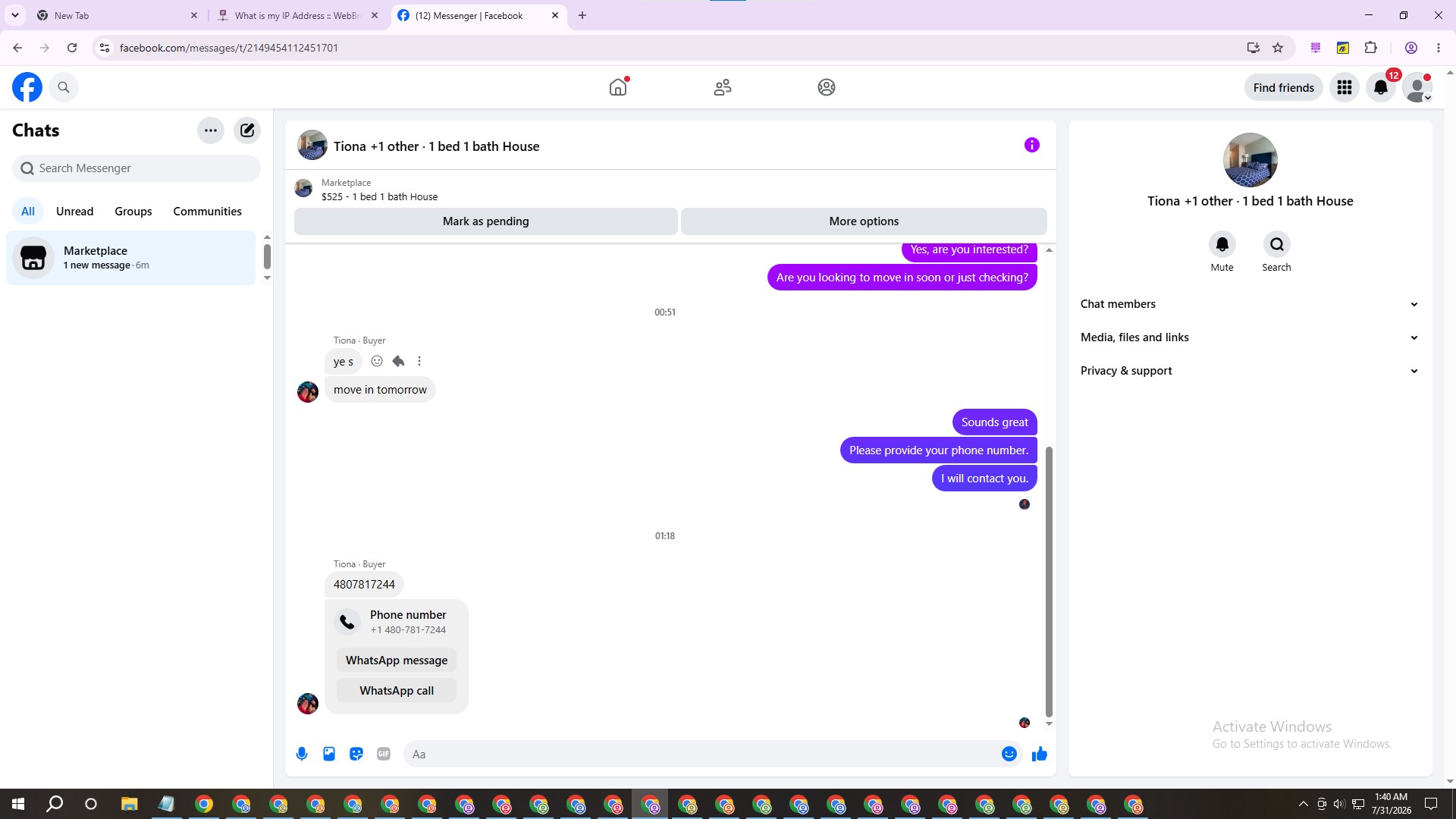Click Mark as pending button
1456x819 pixels.
(486, 221)
